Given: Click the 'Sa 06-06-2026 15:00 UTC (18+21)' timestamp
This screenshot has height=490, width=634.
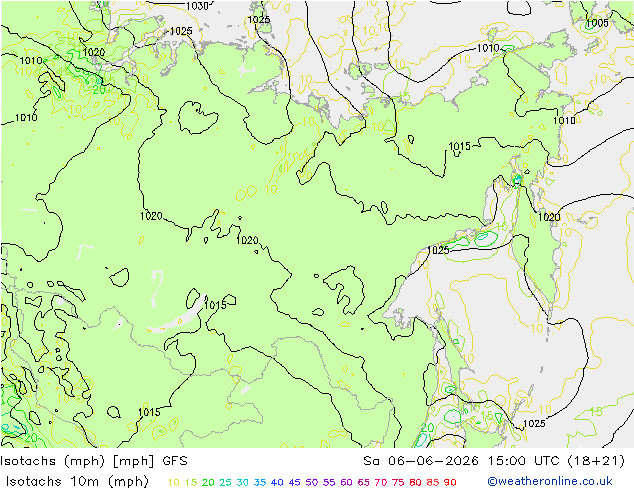Looking at the screenshot, I should [494, 460].
